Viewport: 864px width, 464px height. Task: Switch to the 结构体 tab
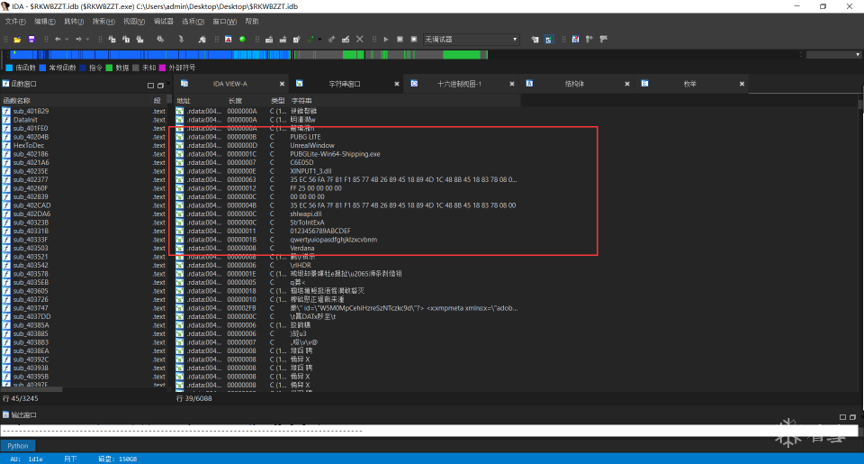(x=575, y=84)
